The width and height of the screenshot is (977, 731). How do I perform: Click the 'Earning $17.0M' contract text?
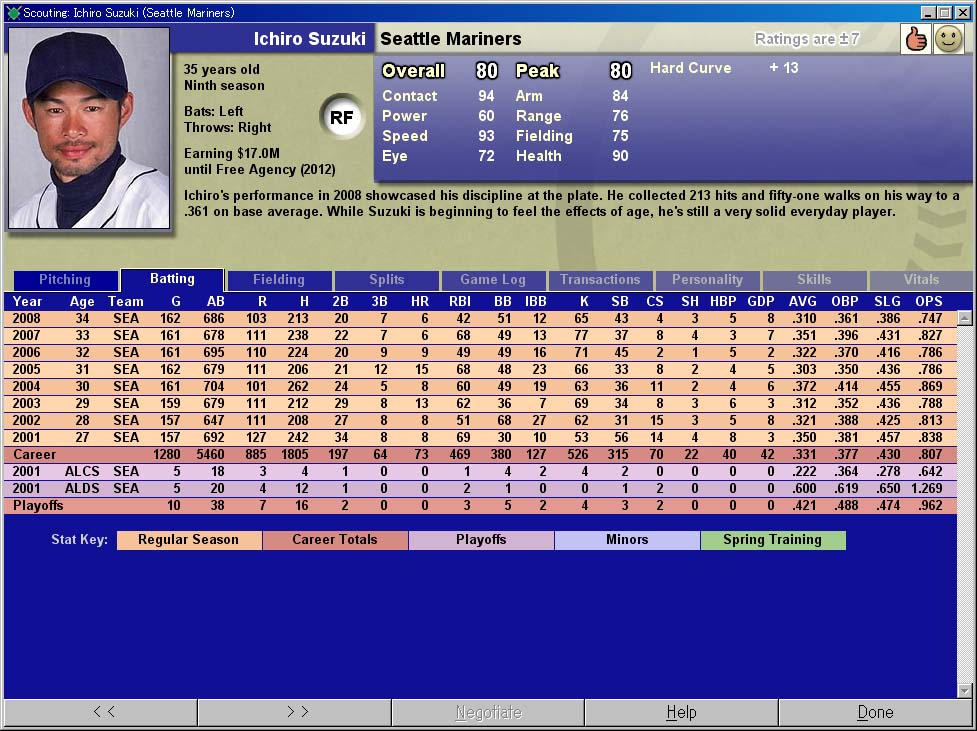coord(232,153)
